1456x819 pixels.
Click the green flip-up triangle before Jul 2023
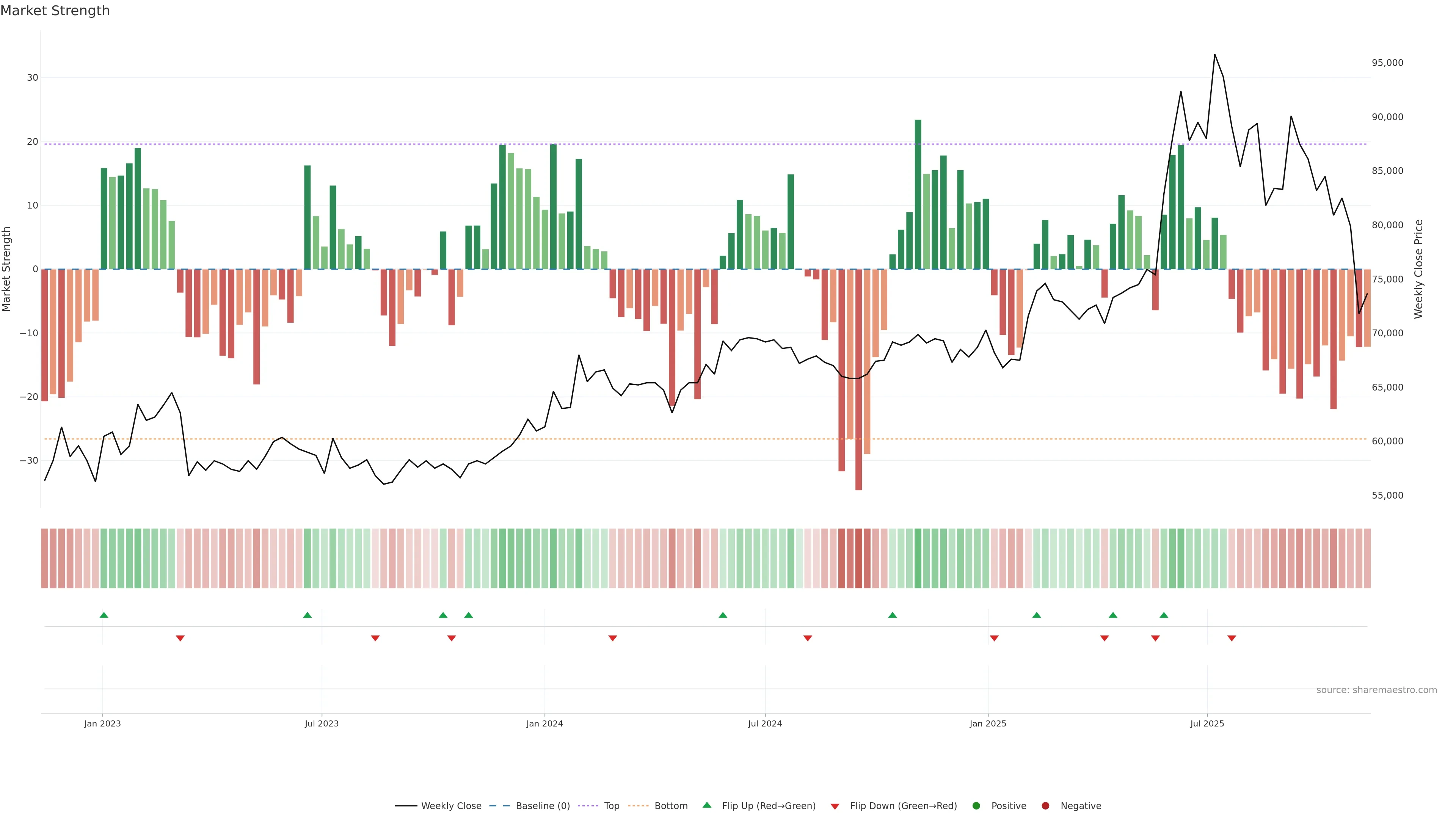(308, 615)
